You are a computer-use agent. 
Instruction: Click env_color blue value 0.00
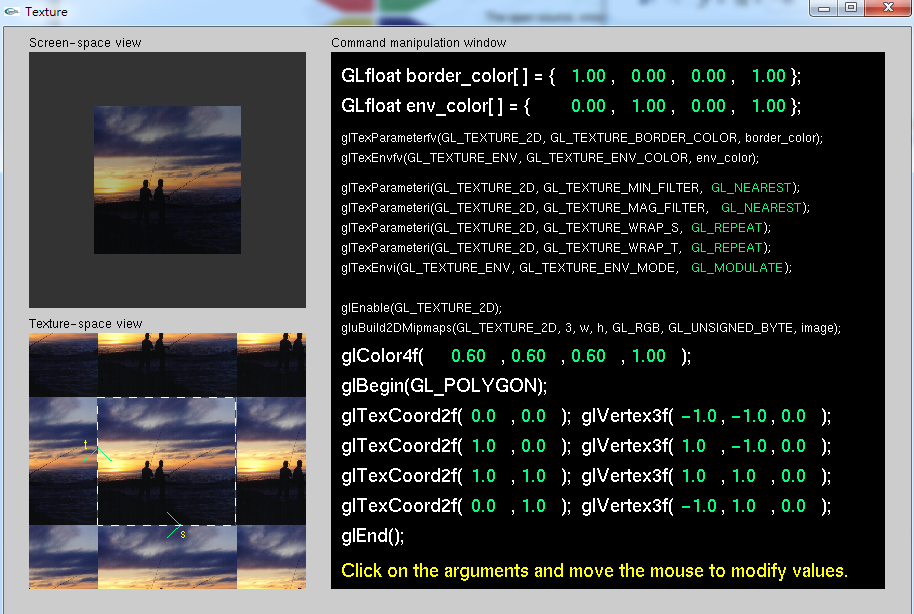click(708, 106)
